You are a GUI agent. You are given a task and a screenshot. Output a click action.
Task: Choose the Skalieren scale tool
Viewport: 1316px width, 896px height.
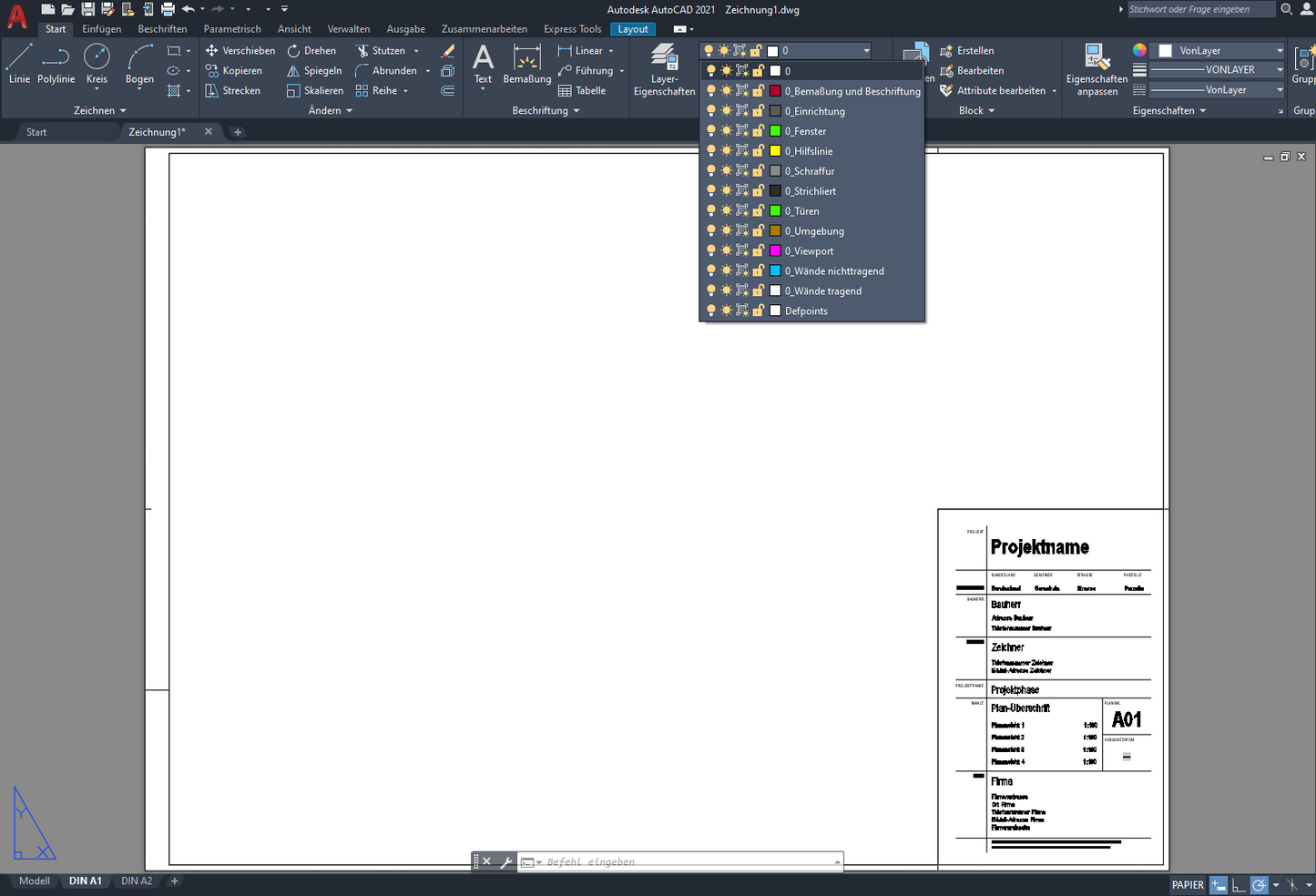[315, 91]
